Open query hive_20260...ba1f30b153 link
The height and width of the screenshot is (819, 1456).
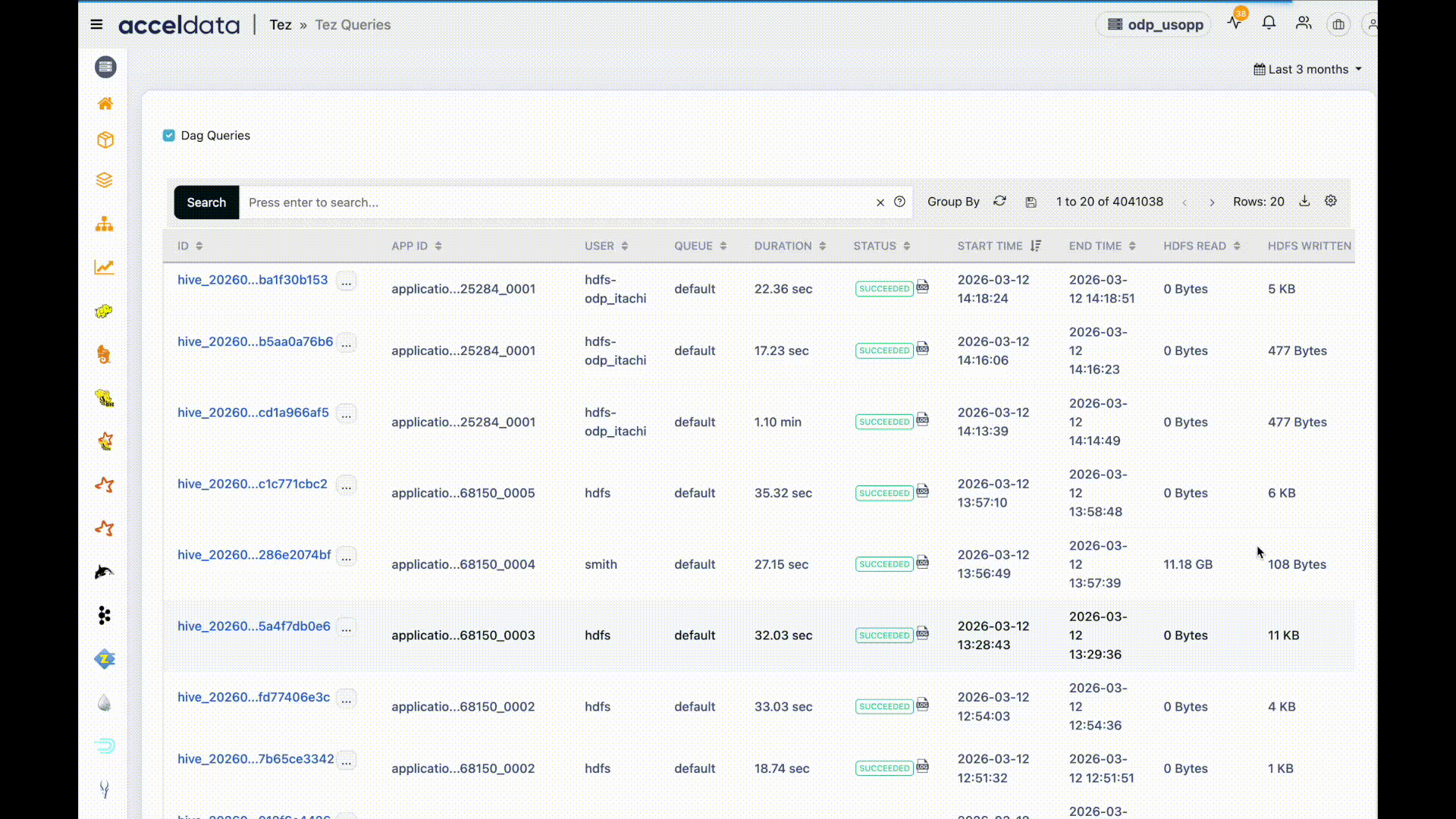253,280
